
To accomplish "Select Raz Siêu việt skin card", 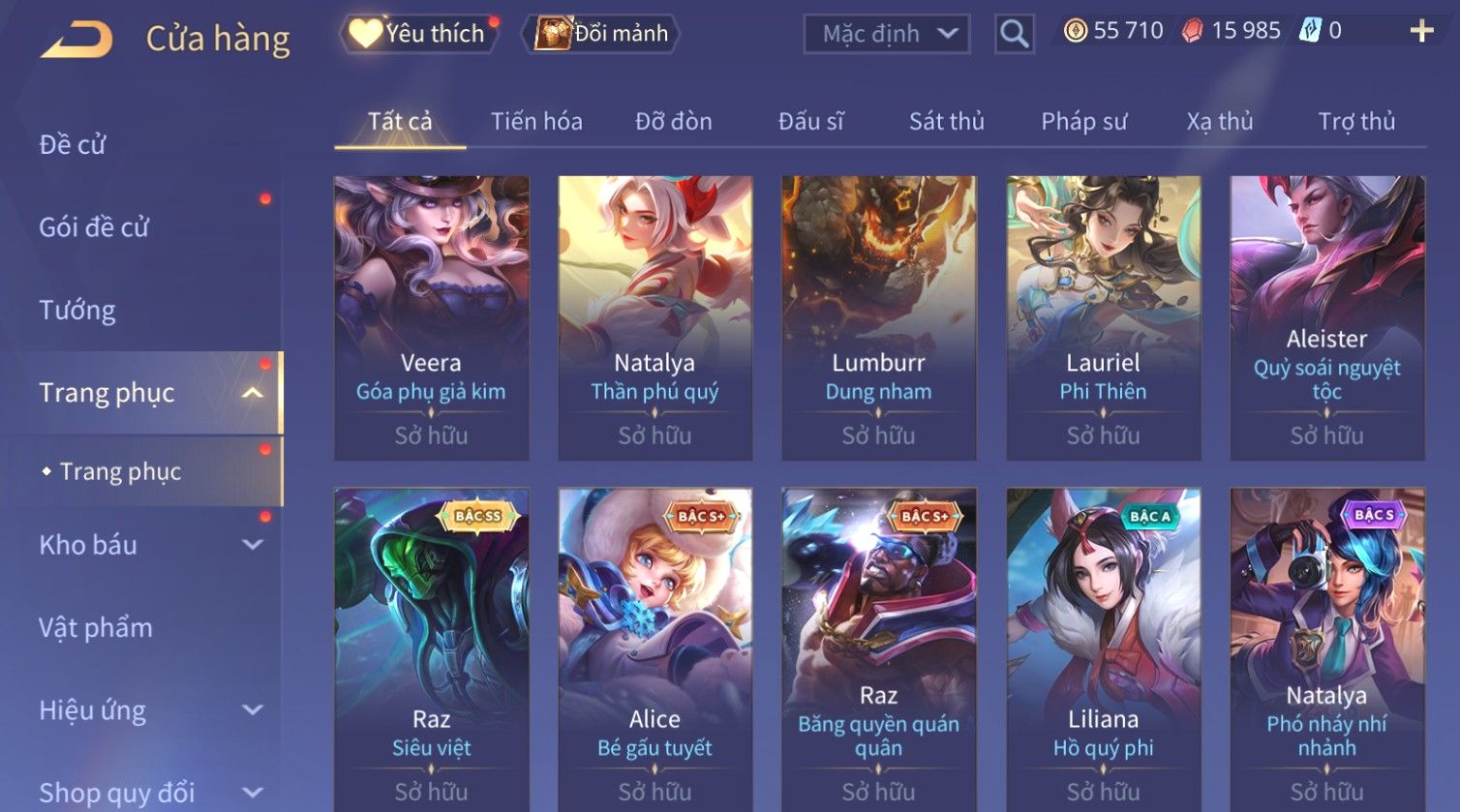I will point(432,649).
